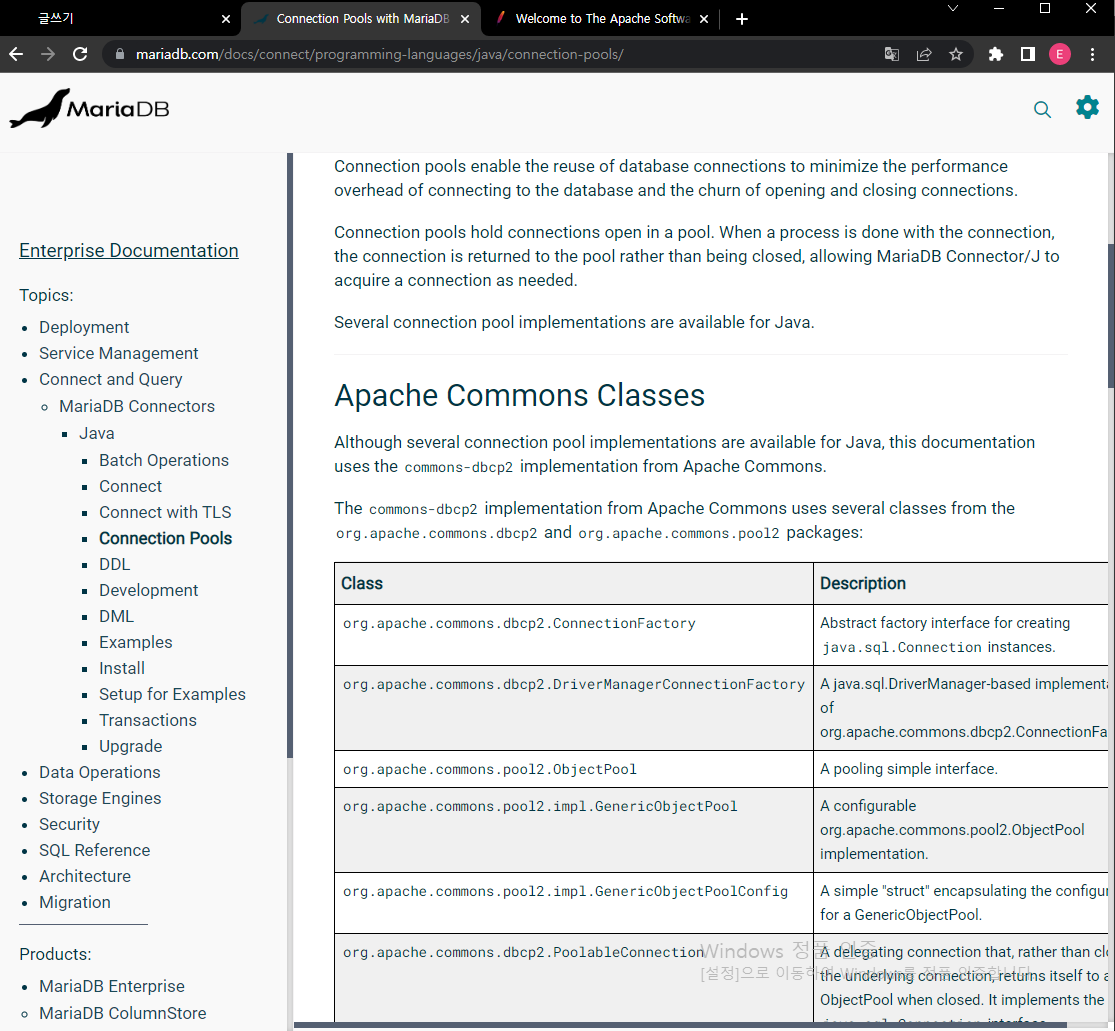
Task: Close the 글쓰기 tab
Action: (x=225, y=19)
